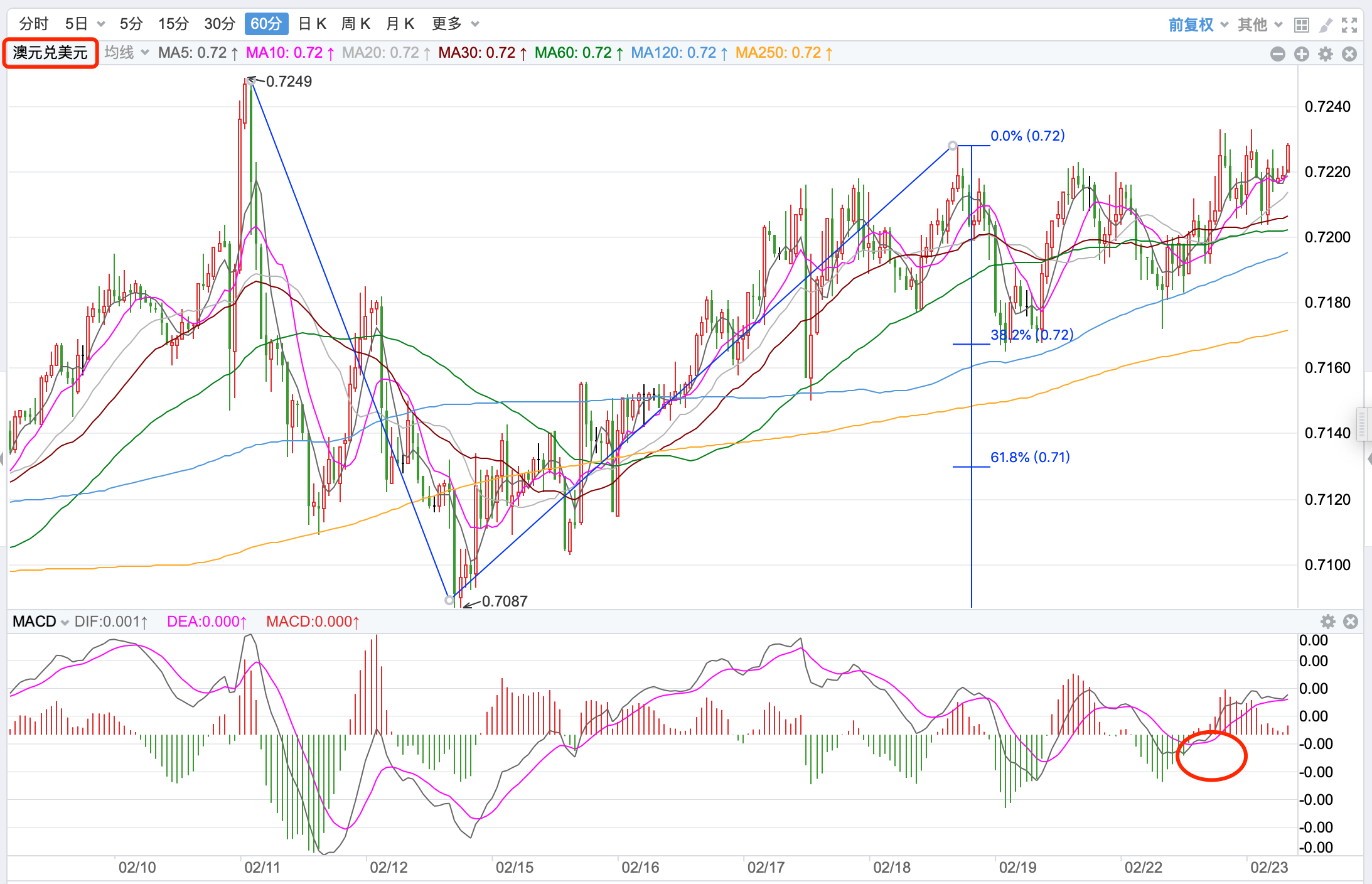Click the DEA:0.000 value label
The height and width of the screenshot is (884, 1372).
point(207,622)
